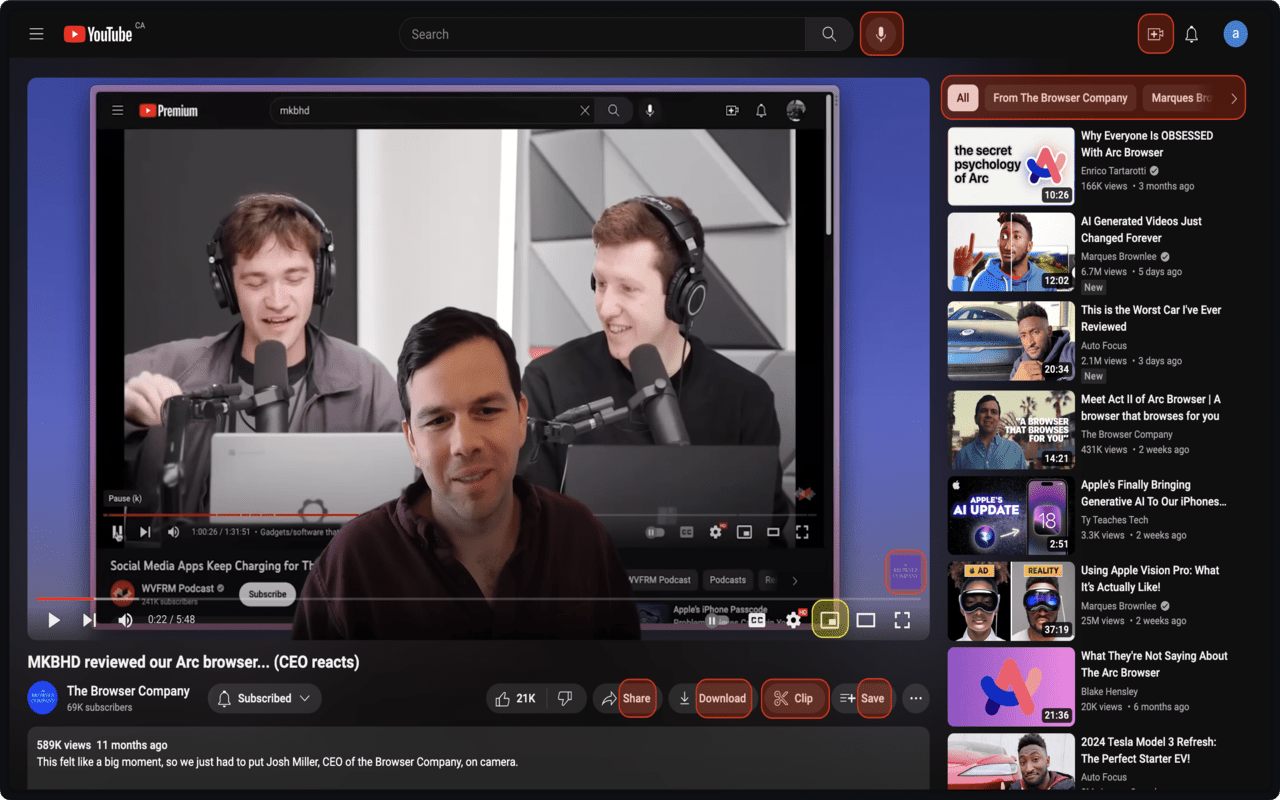Screen dimensions: 1280x800
Task: Open account avatar menu
Action: click(x=1236, y=34)
